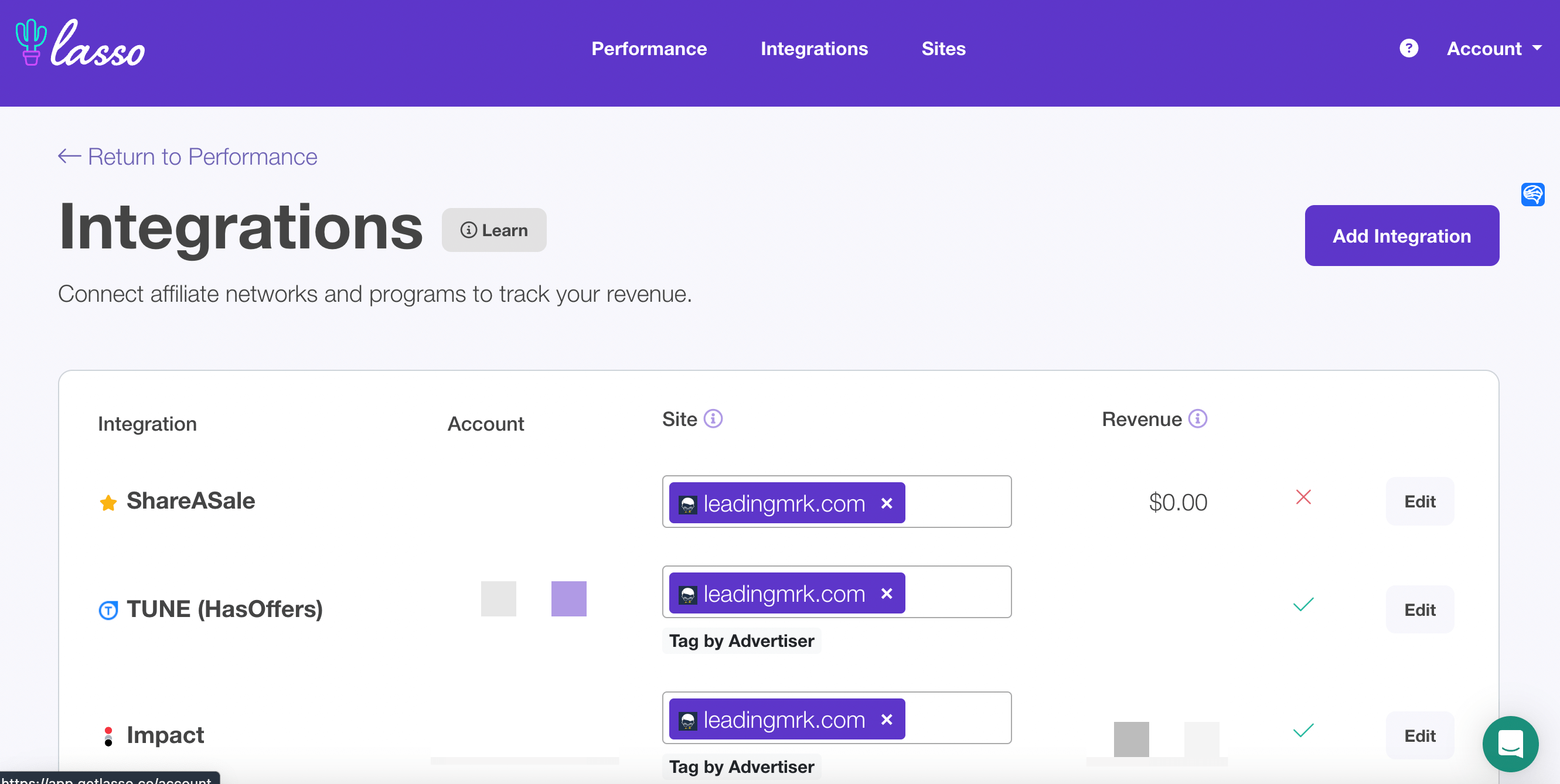Click the TUNE HasOffers logo icon
The height and width of the screenshot is (784, 1560).
108,609
